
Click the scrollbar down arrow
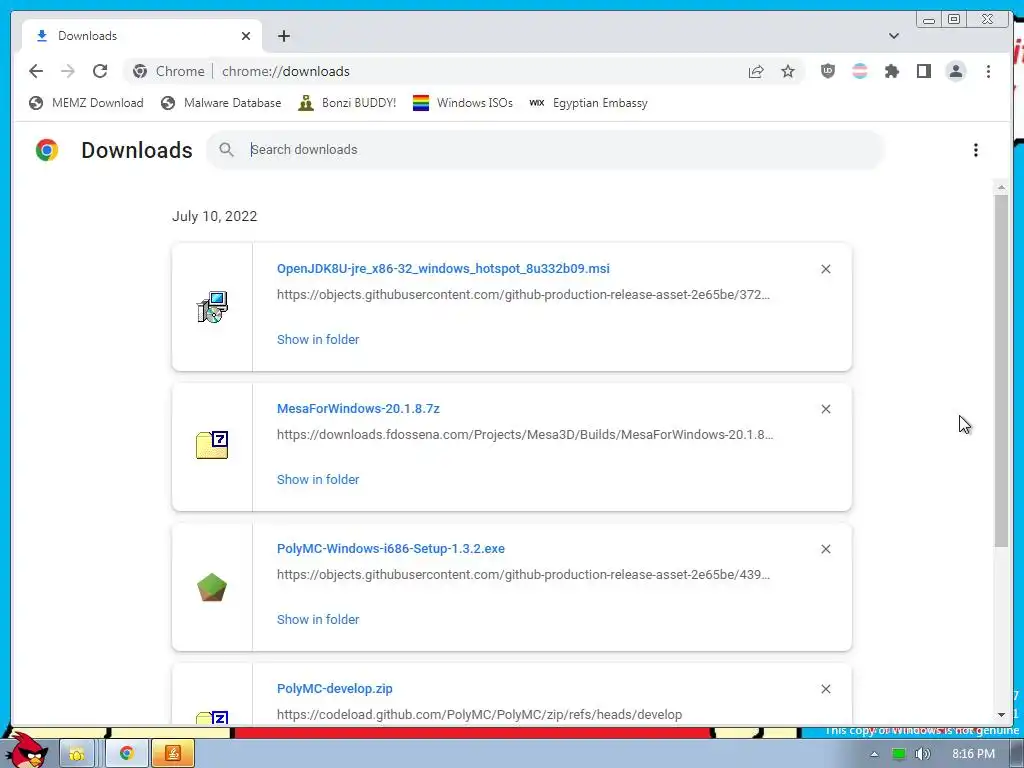point(1001,715)
